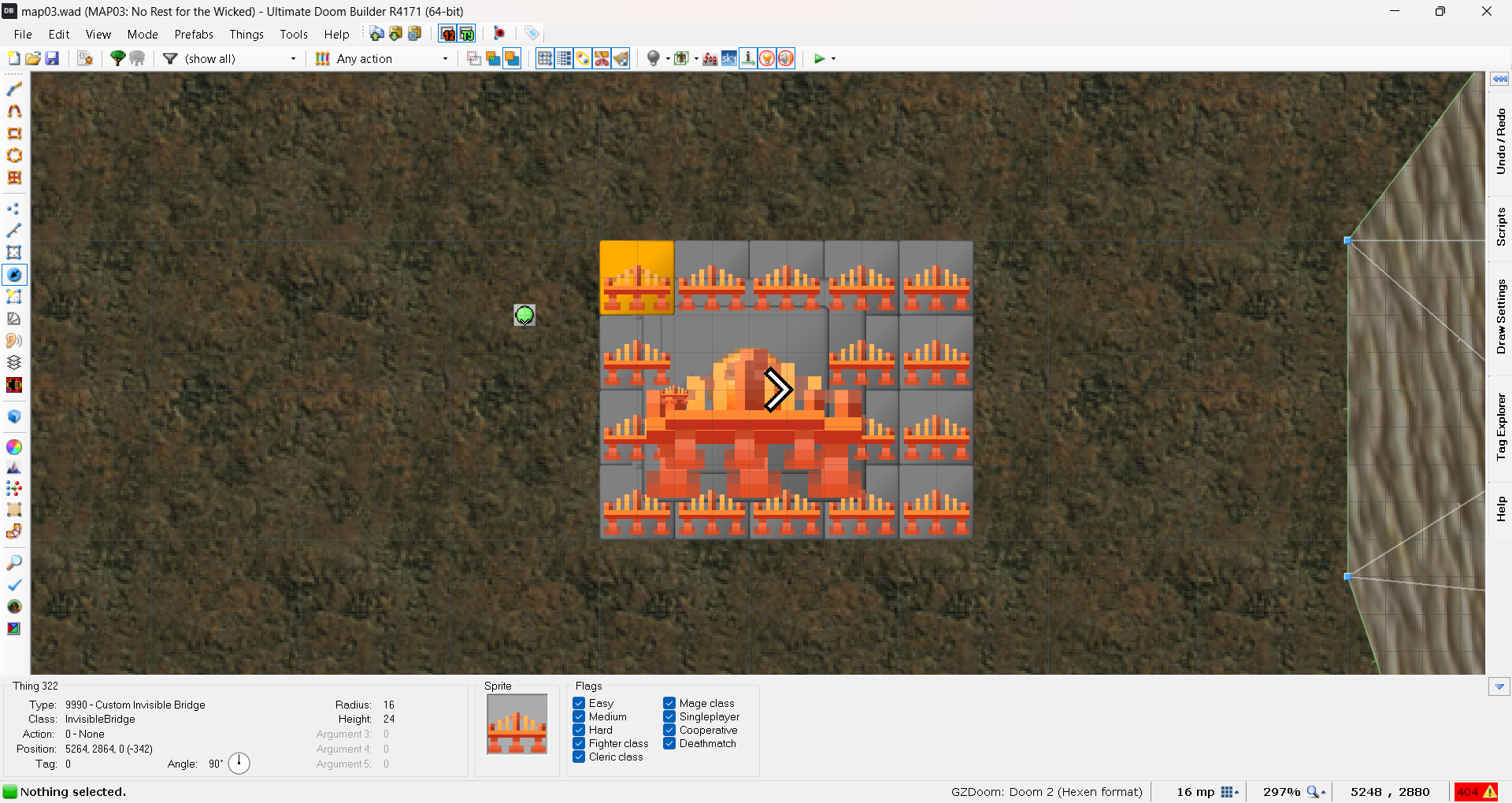Viewport: 1512px width, 803px height.
Task: Open the View menu
Action: pyautogui.click(x=98, y=34)
